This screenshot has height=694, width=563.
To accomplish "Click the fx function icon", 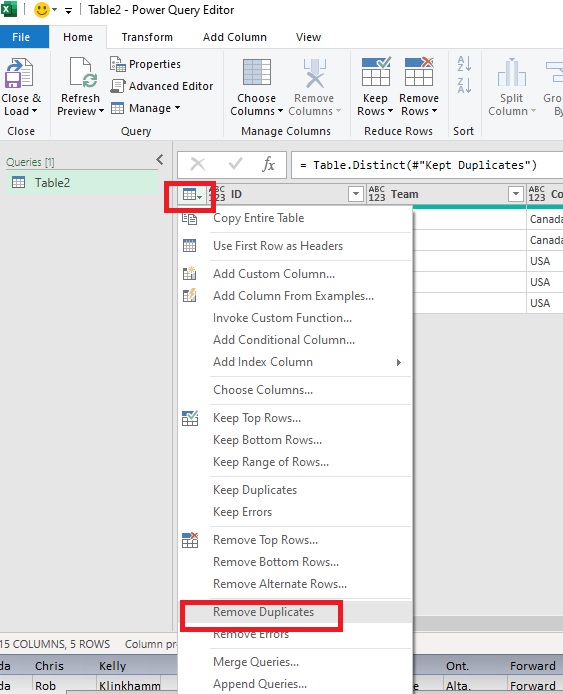I will pyautogui.click(x=268, y=165).
